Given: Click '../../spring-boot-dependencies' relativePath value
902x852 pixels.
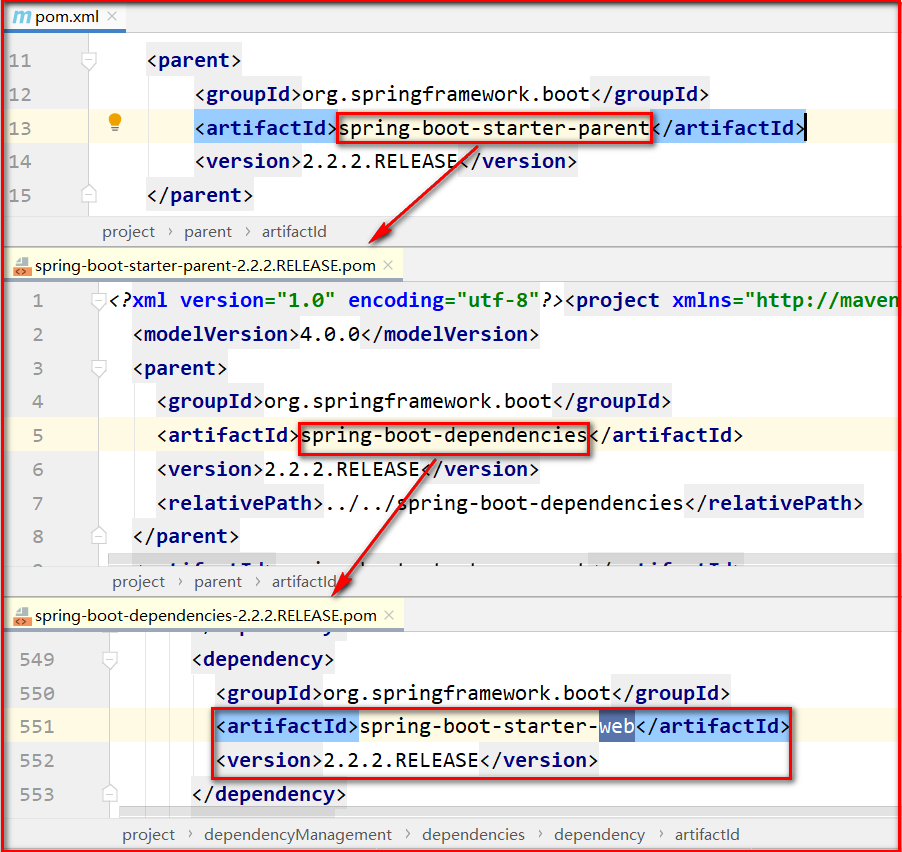Looking at the screenshot, I should (504, 503).
